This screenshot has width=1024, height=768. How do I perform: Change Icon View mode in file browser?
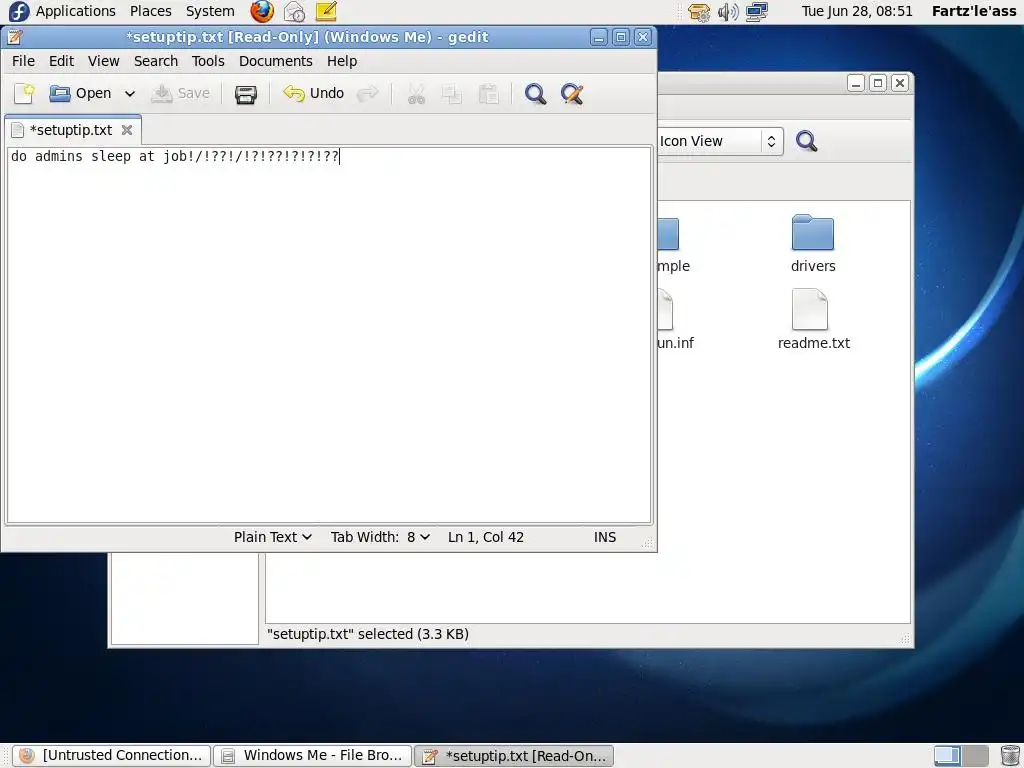coord(720,141)
